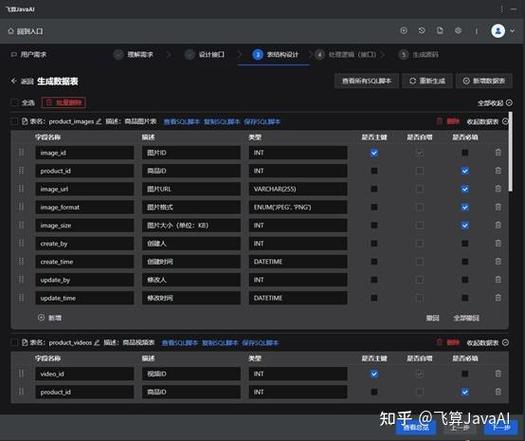Viewport: 525px width, 441px height.
Task: Click 全部撤回 under the product_images table
Action: click(x=466, y=318)
